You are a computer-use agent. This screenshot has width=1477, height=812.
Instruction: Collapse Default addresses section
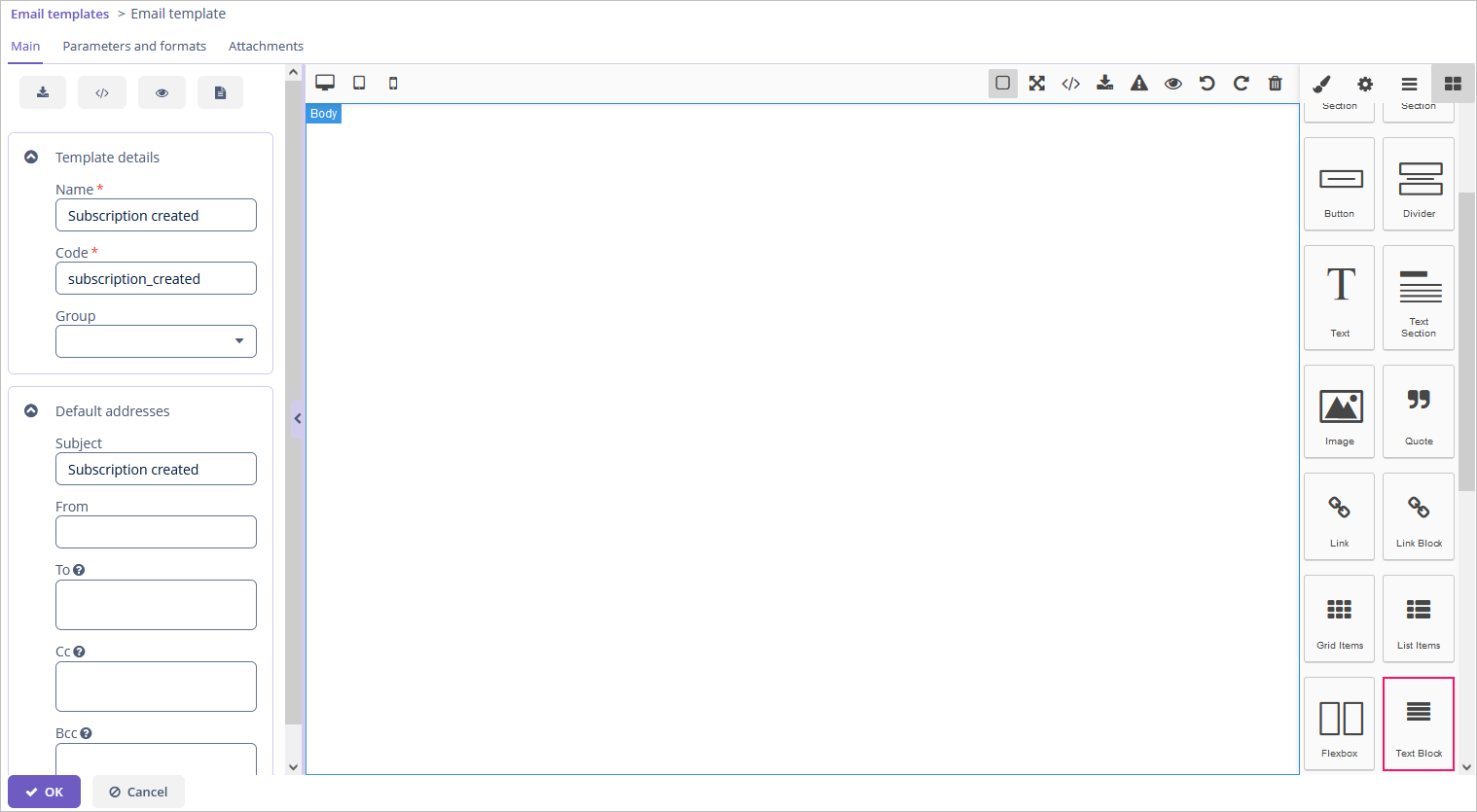click(31, 410)
